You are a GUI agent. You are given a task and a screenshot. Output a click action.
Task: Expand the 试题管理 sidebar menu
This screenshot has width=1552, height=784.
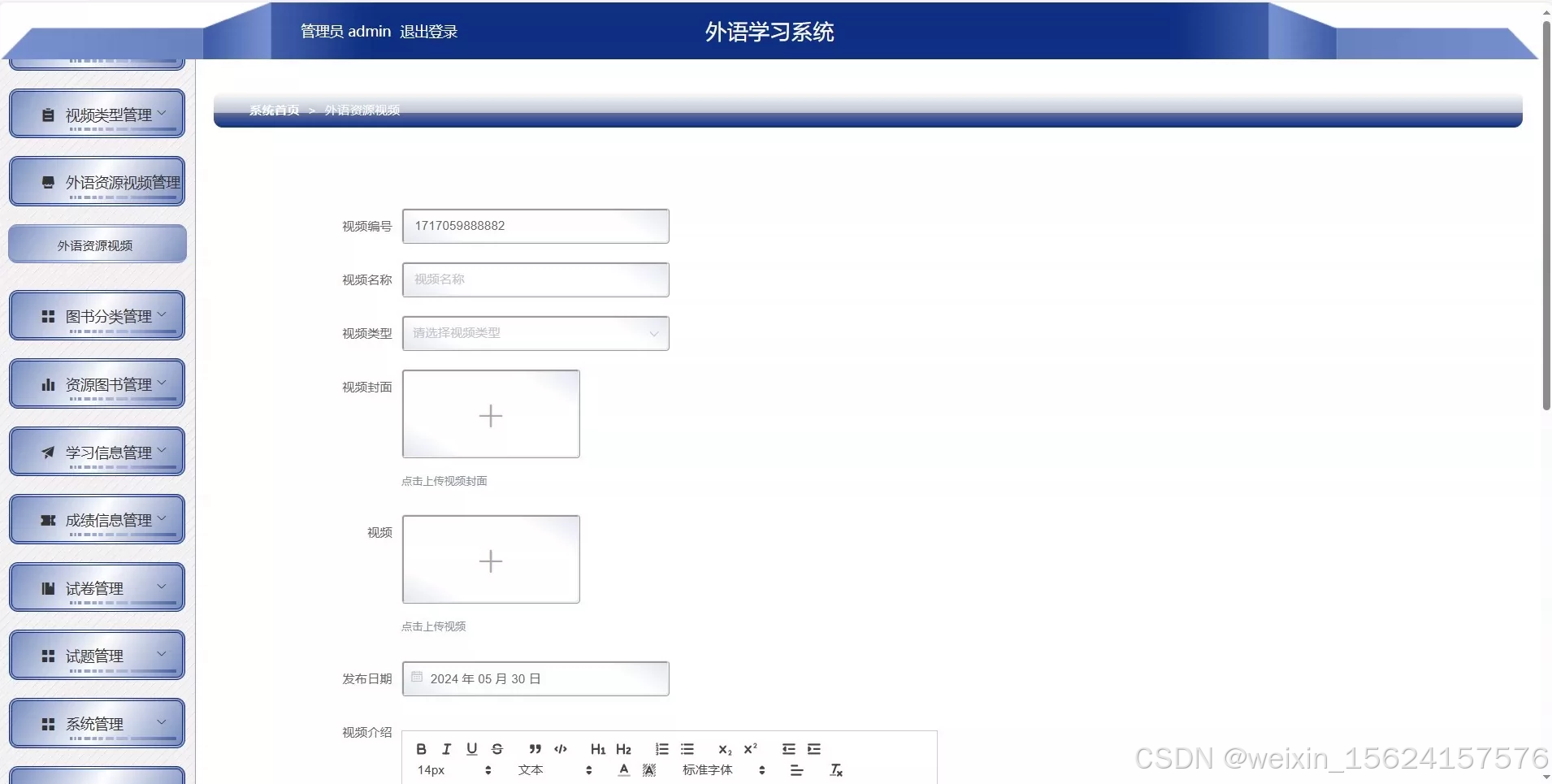coord(97,655)
